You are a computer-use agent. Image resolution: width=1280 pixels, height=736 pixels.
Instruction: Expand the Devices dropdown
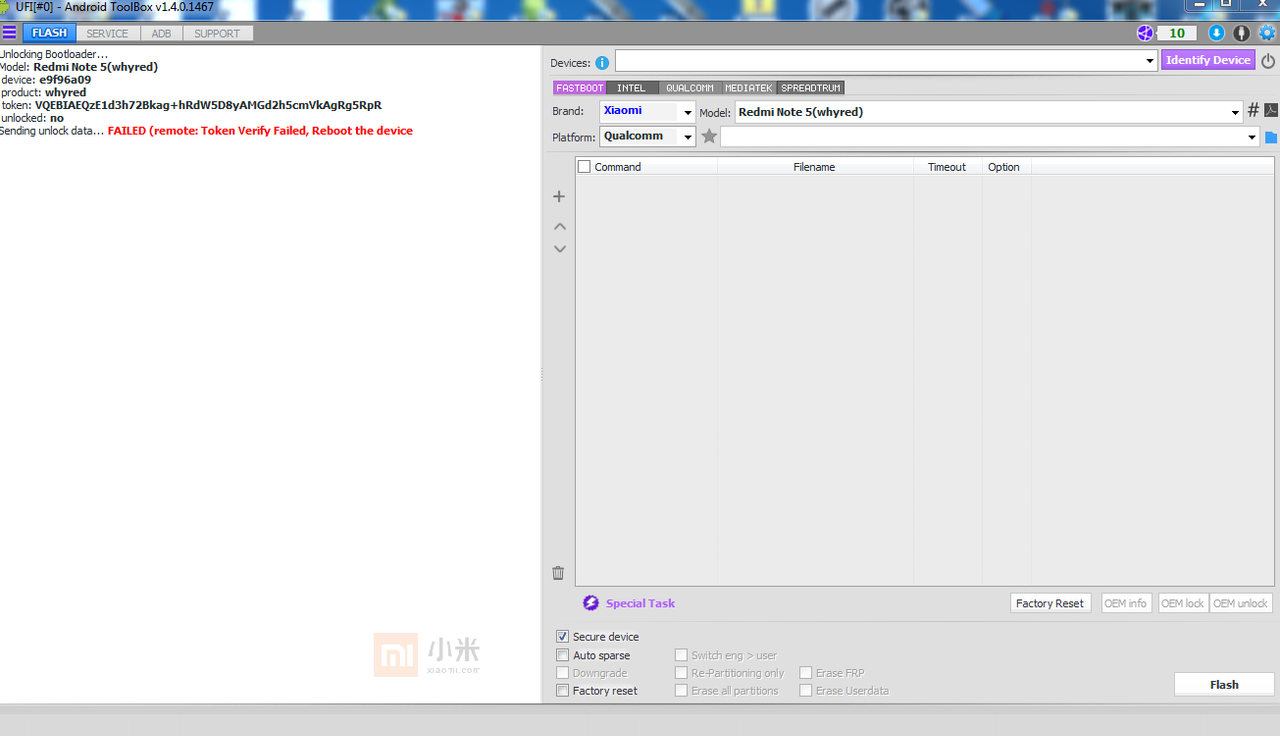pyautogui.click(x=1150, y=61)
